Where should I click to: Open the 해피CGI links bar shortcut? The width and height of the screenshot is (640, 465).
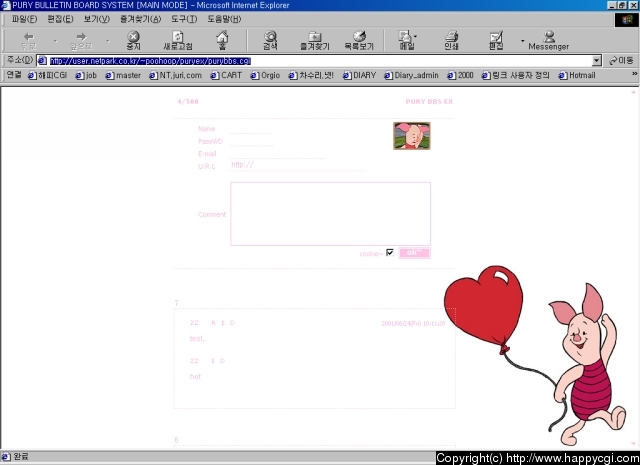click(47, 75)
